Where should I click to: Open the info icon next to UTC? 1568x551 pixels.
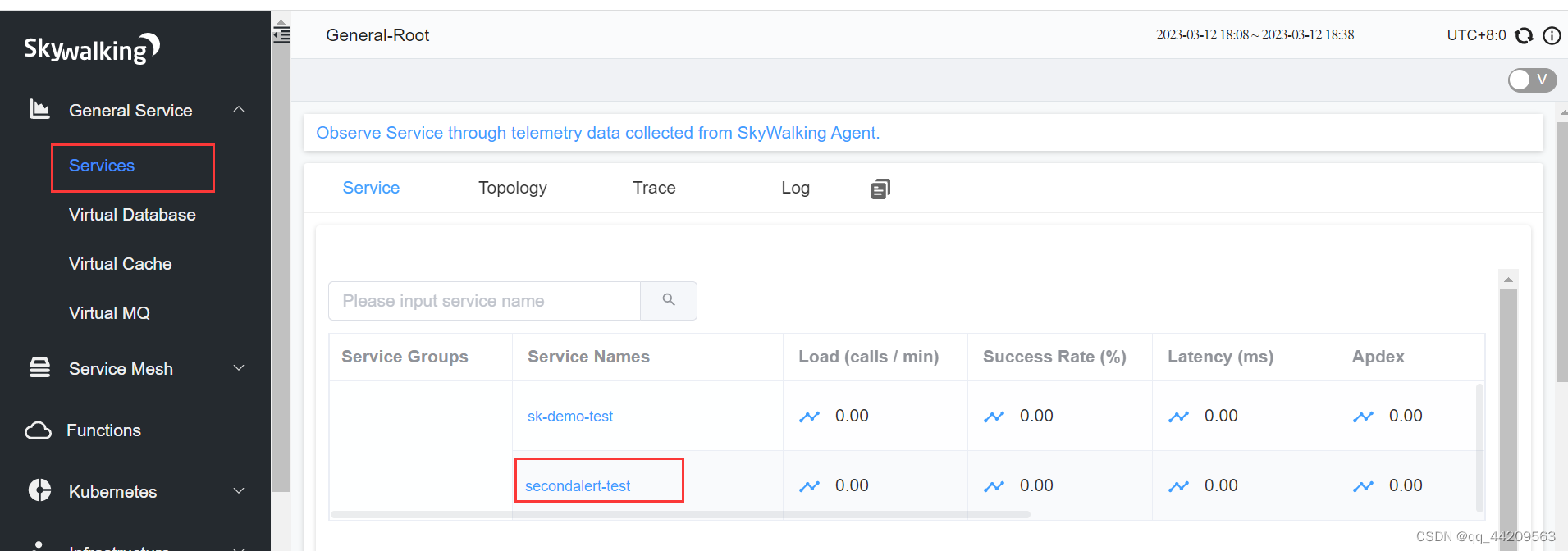coord(1552,35)
